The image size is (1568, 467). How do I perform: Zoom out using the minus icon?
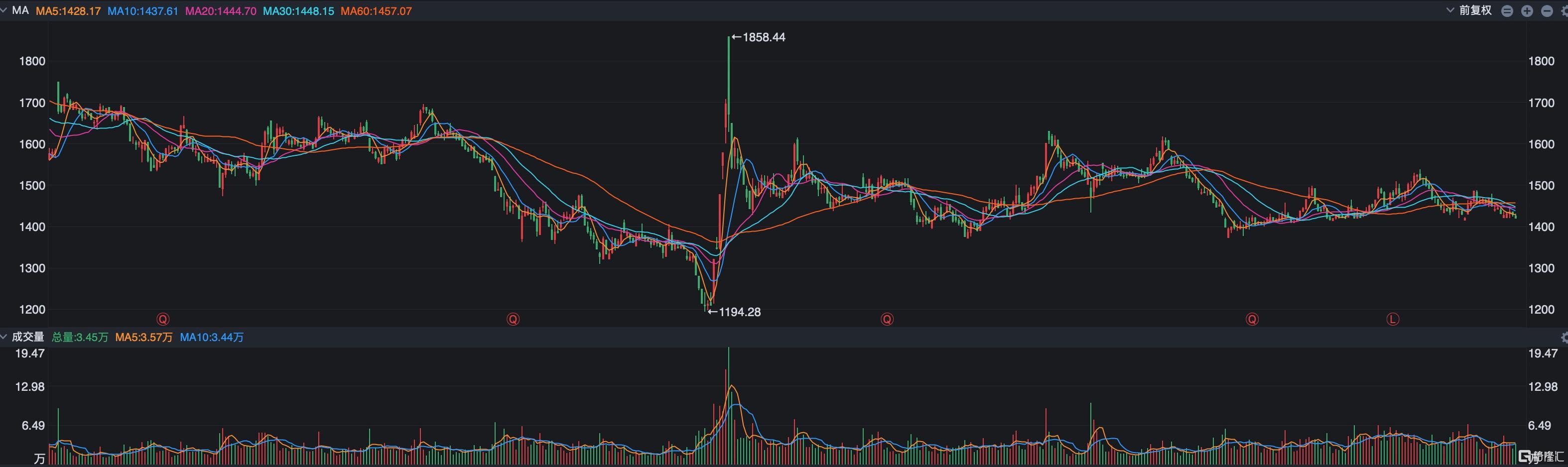click(1547, 11)
